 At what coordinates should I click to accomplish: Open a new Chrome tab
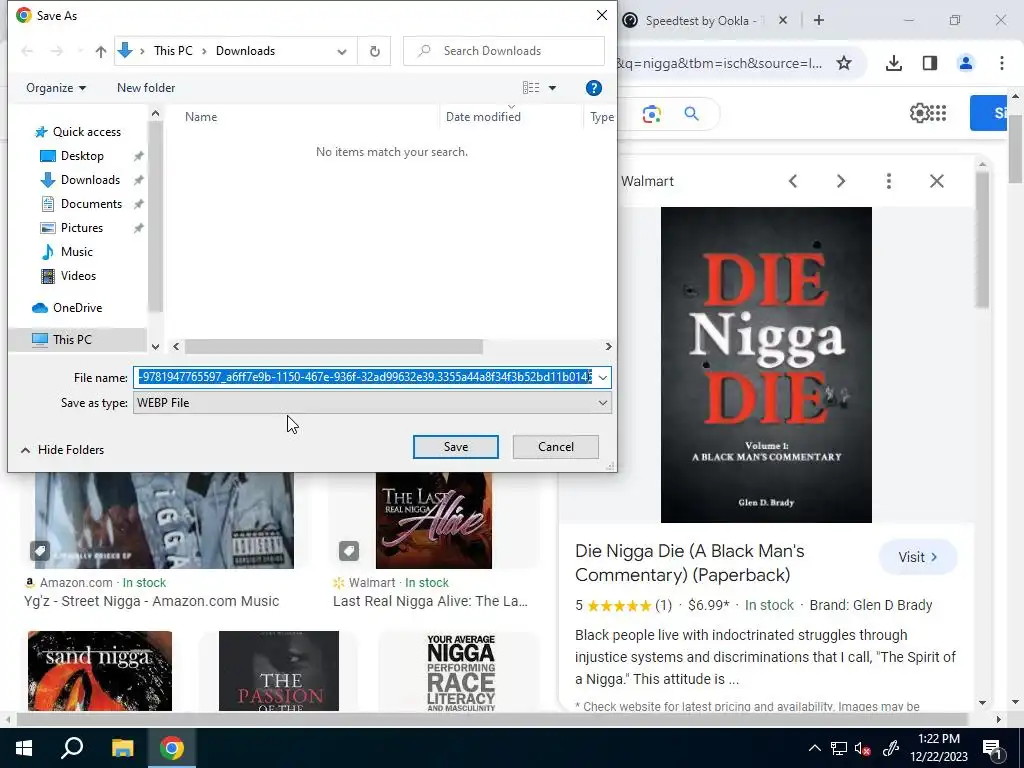coord(818,20)
